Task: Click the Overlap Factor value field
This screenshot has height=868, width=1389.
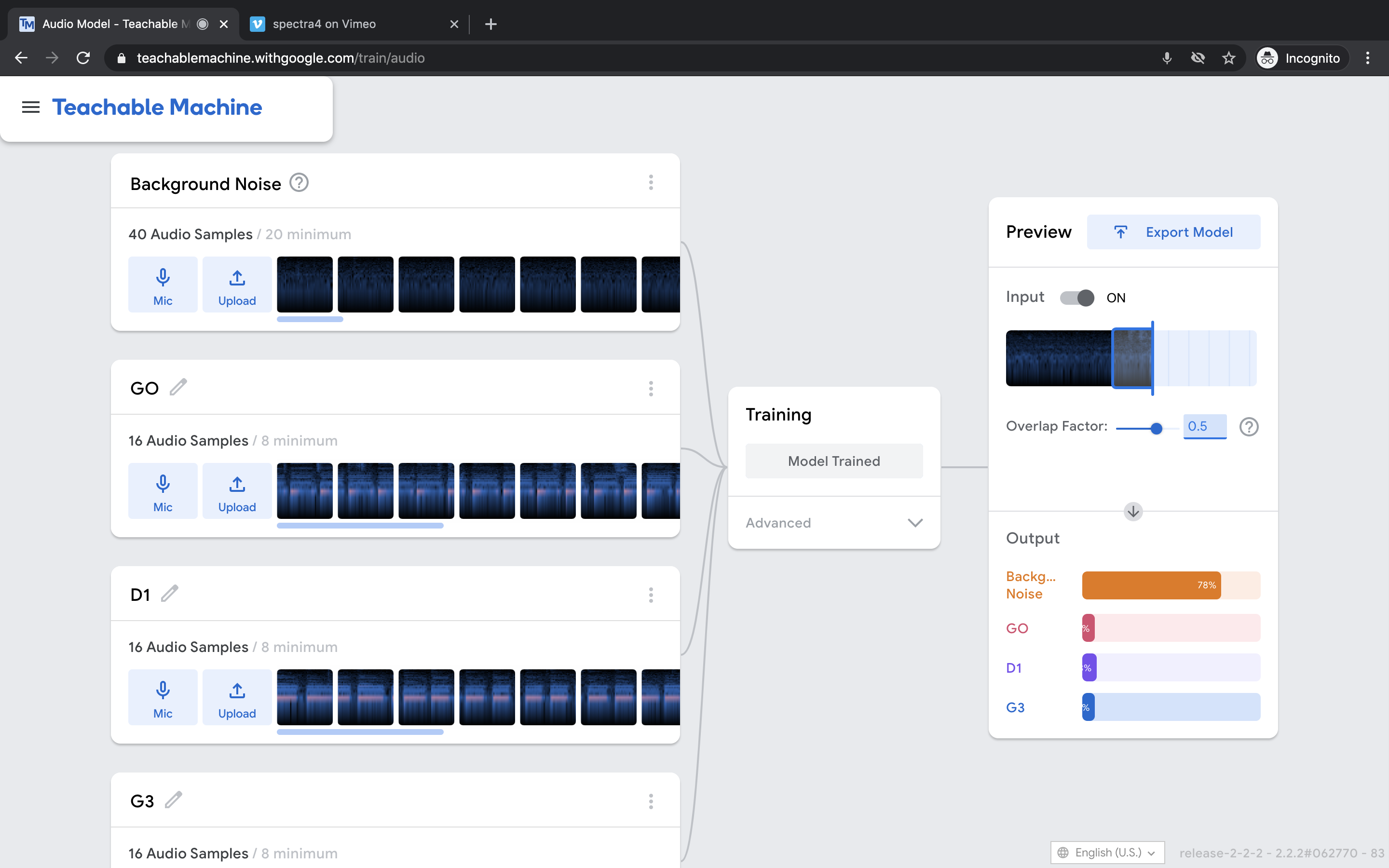Action: [x=1204, y=427]
